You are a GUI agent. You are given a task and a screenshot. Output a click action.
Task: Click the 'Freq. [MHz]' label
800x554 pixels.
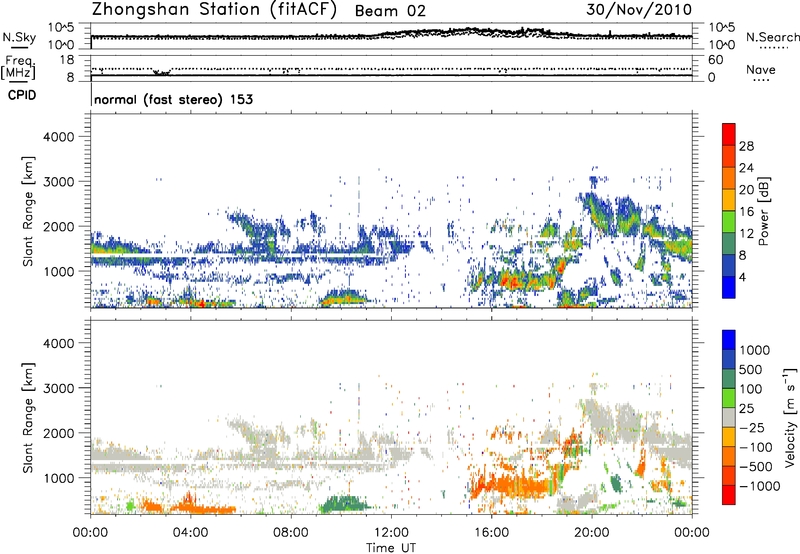click(18, 67)
